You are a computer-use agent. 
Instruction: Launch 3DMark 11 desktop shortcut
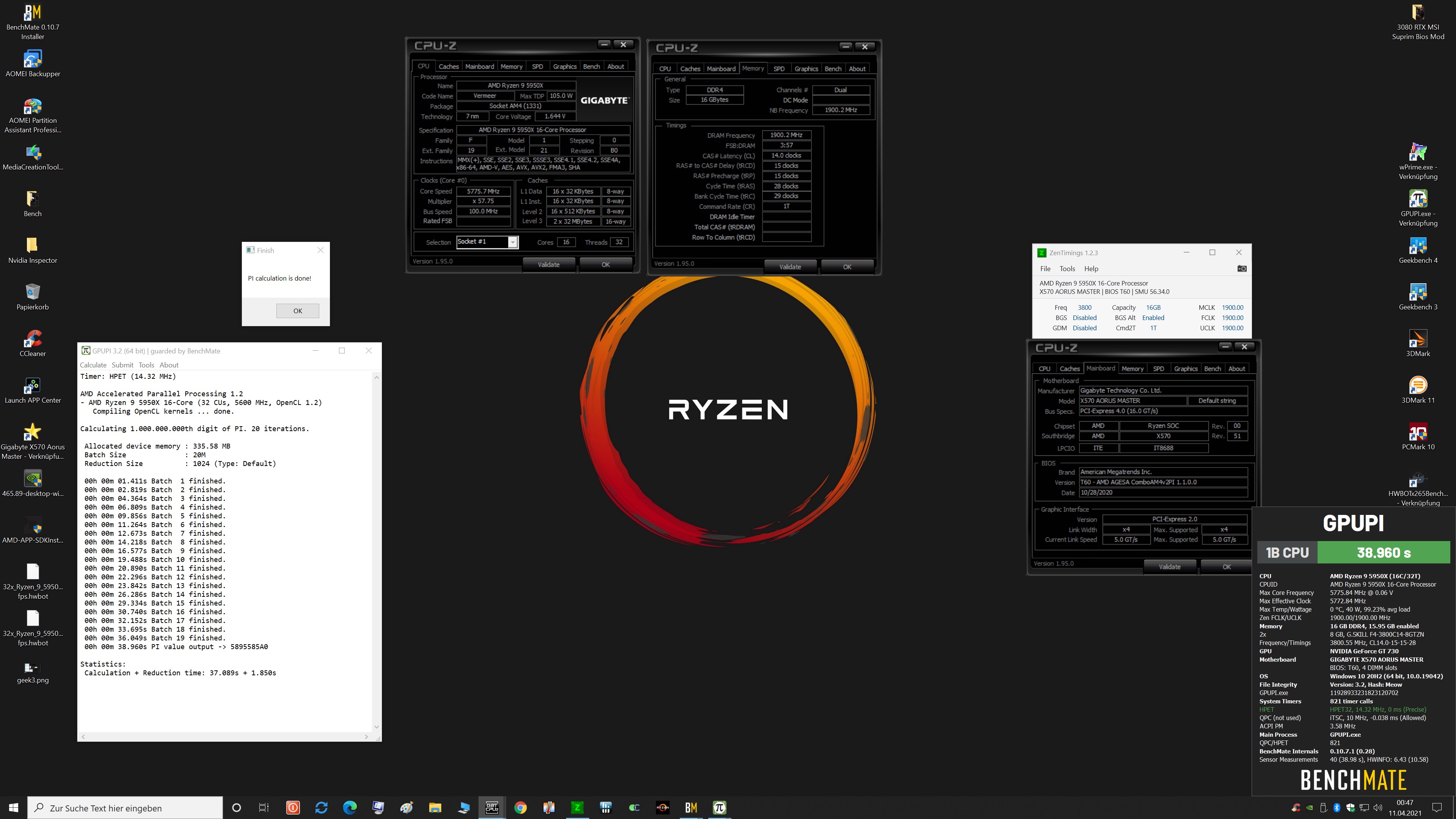coord(1418,391)
